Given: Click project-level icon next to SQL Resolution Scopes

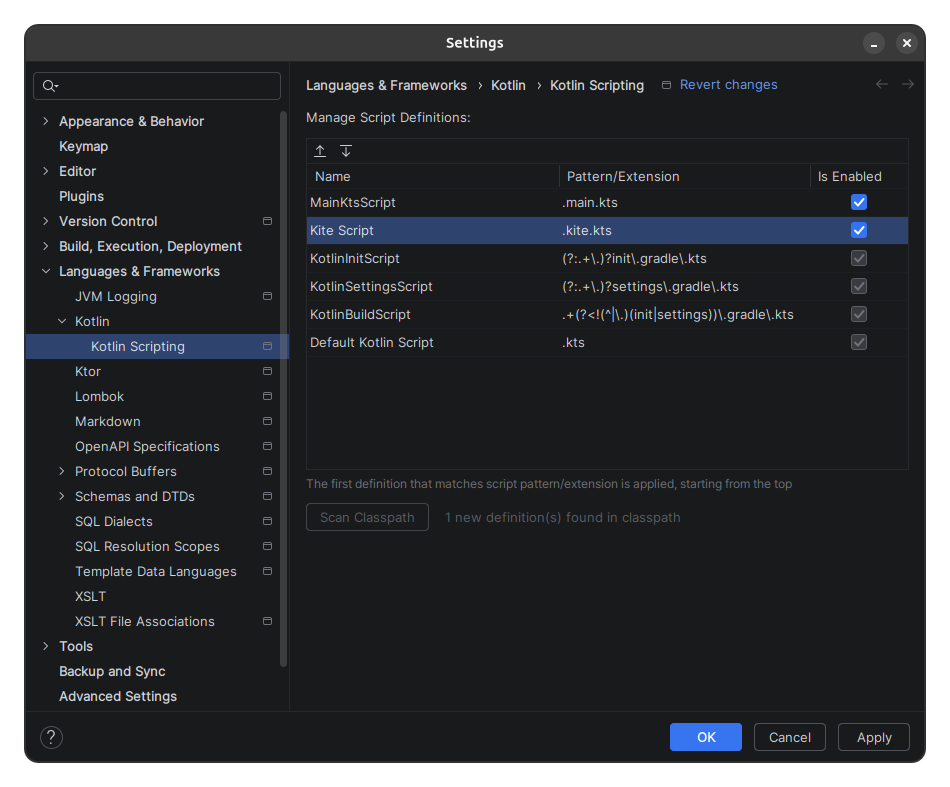Looking at the screenshot, I should [267, 546].
